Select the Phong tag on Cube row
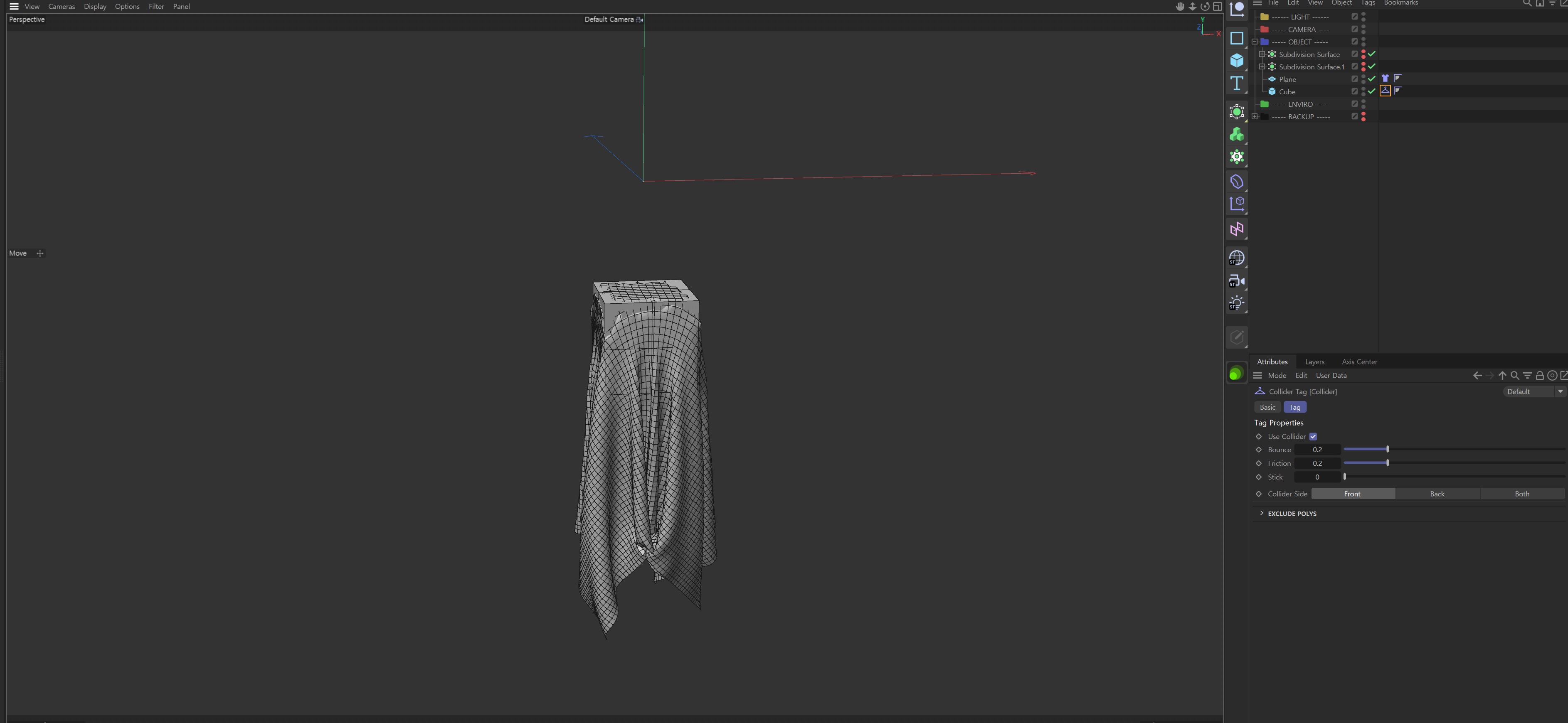Viewport: 1568px width, 723px height. [x=1398, y=91]
